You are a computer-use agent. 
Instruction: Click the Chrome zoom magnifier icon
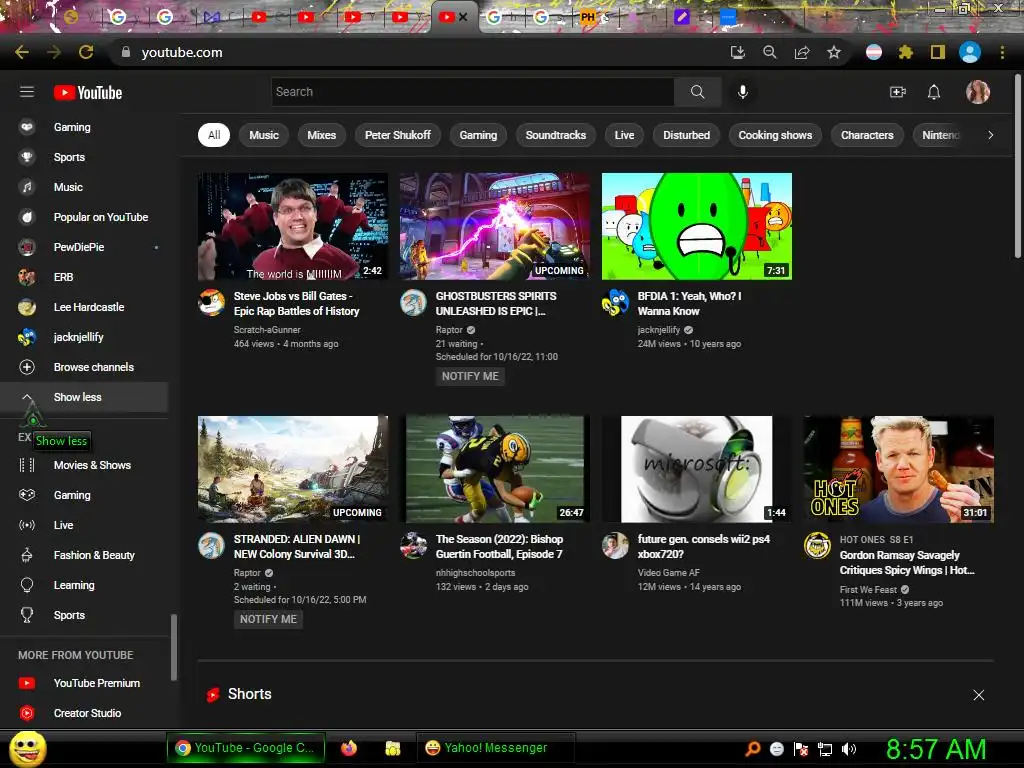tap(770, 52)
